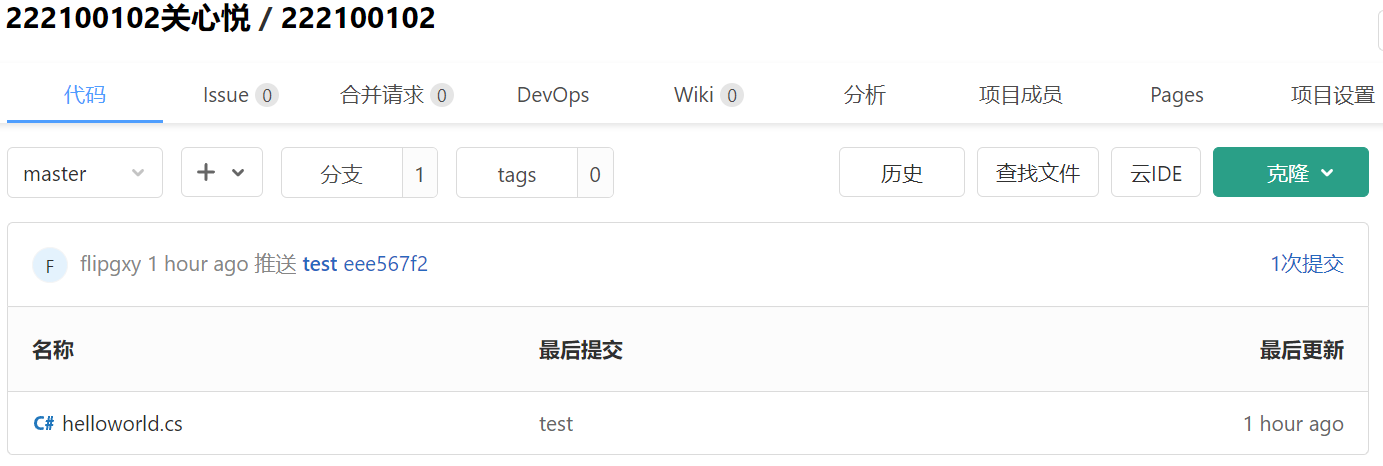Screen dimensions: 1383x466
Task: Open the helloworld.cs file
Action: (x=122, y=423)
